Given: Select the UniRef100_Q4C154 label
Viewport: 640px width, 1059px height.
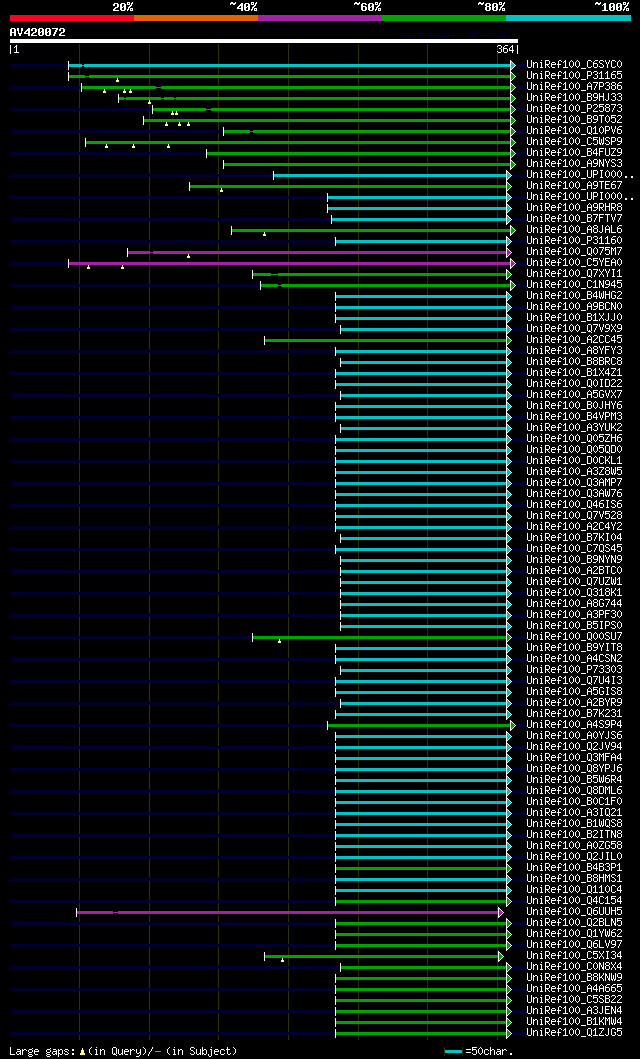Looking at the screenshot, I should [x=575, y=901].
